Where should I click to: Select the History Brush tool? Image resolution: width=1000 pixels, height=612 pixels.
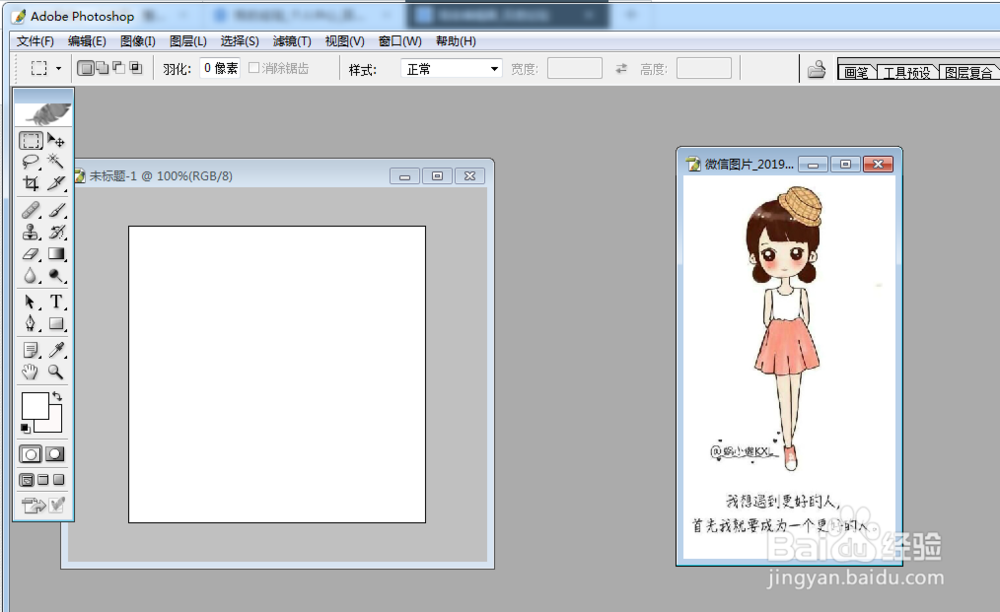click(56, 232)
